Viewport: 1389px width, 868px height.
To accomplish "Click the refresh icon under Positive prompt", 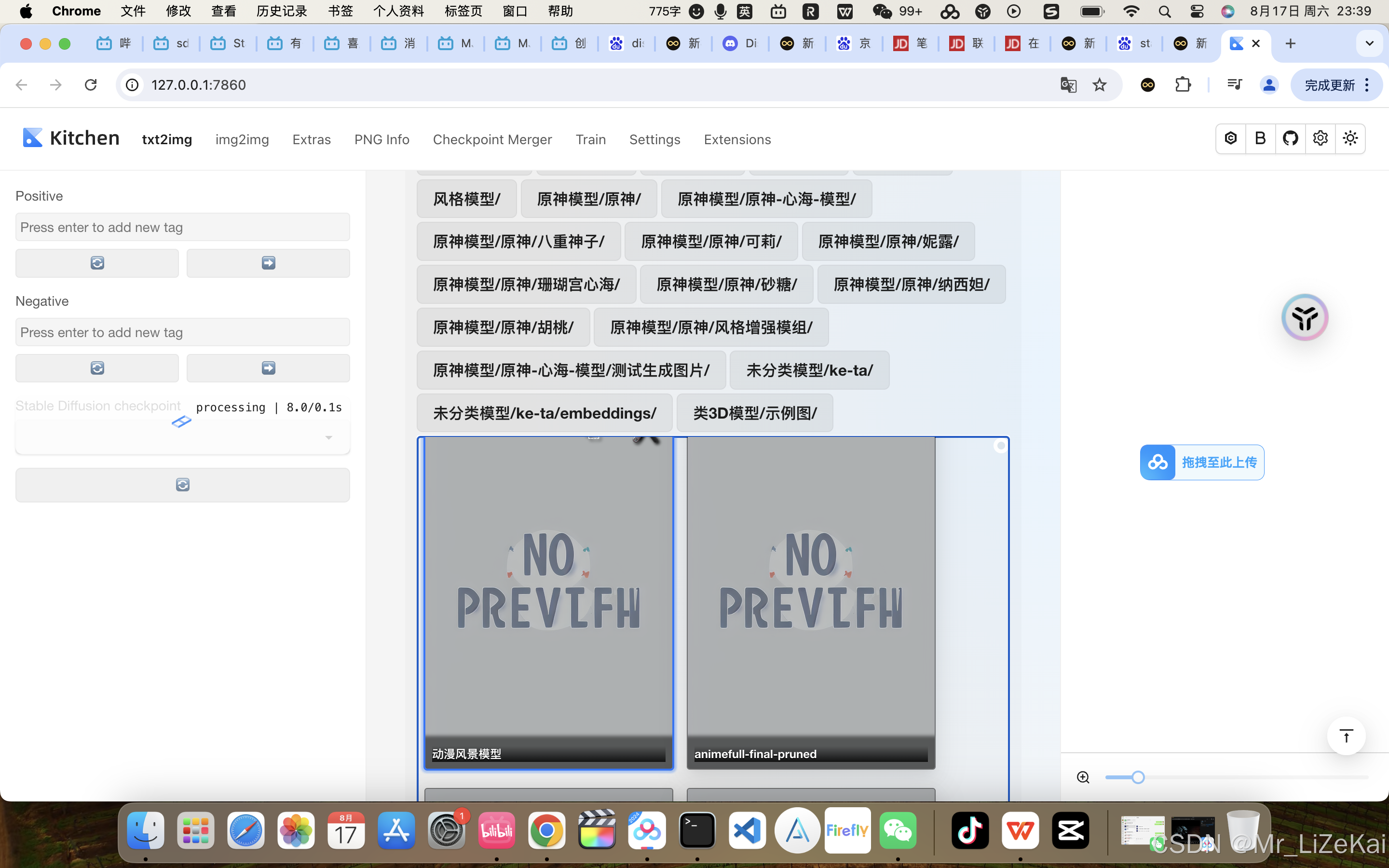I will click(97, 263).
